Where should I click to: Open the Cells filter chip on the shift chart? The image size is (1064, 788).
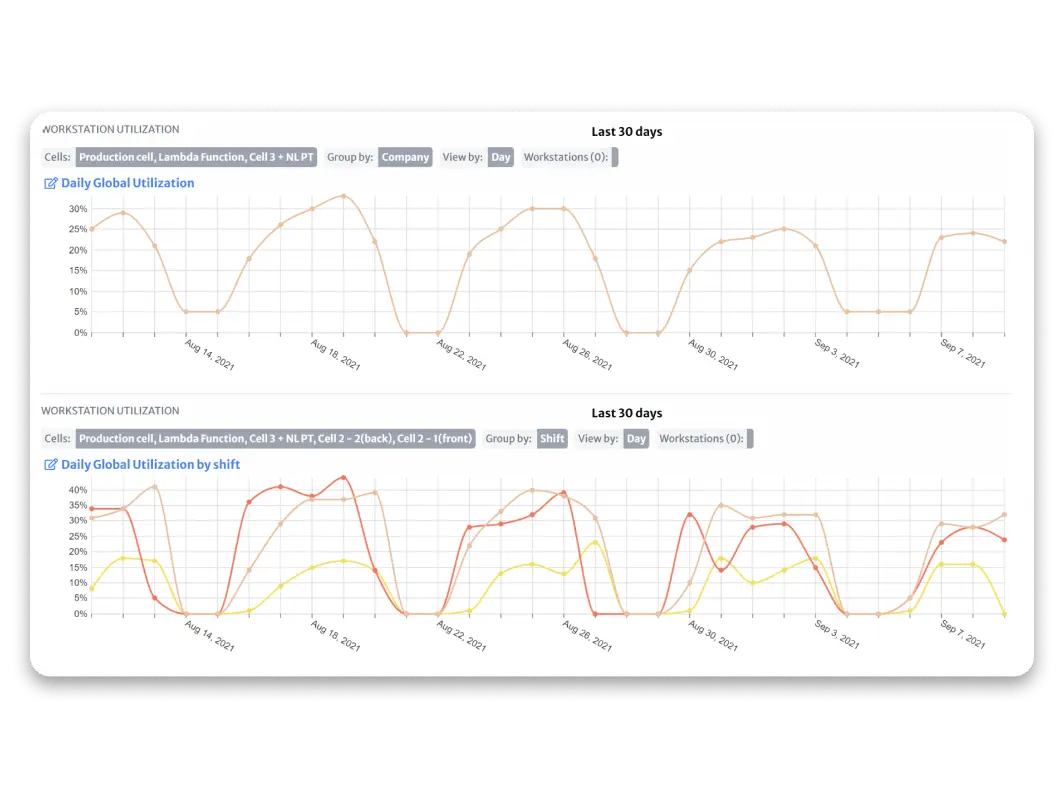[276, 438]
